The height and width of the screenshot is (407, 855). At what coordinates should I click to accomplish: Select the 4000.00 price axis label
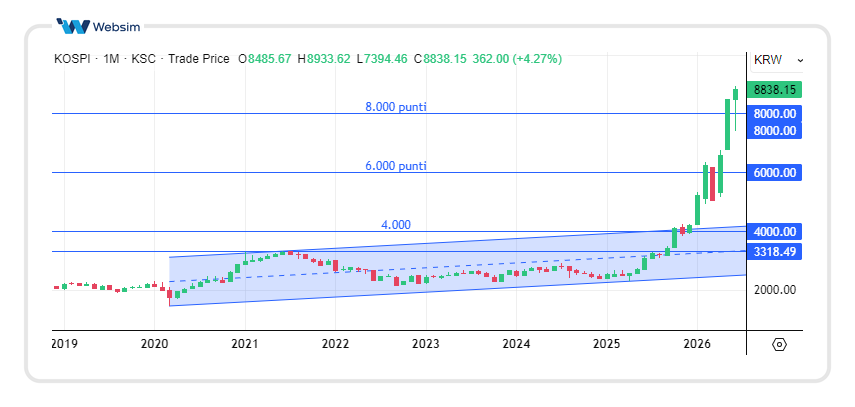click(775, 232)
